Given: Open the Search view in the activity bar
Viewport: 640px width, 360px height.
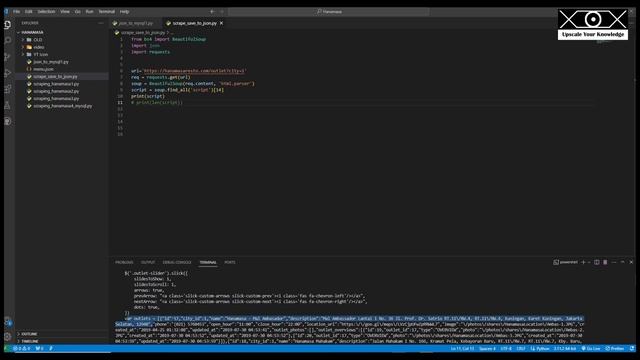Looking at the screenshot, I should point(8,40).
